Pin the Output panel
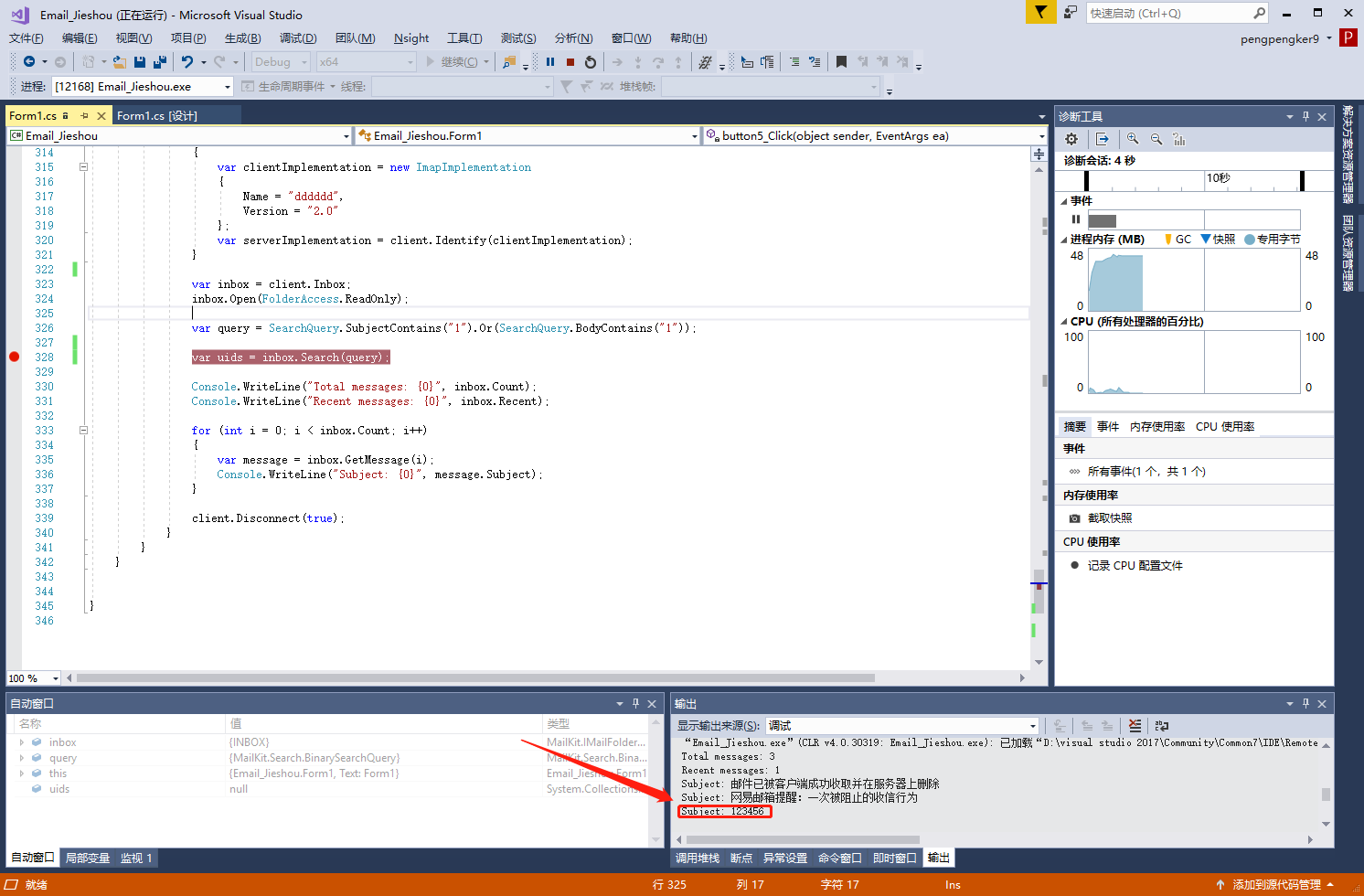 coord(1305,703)
